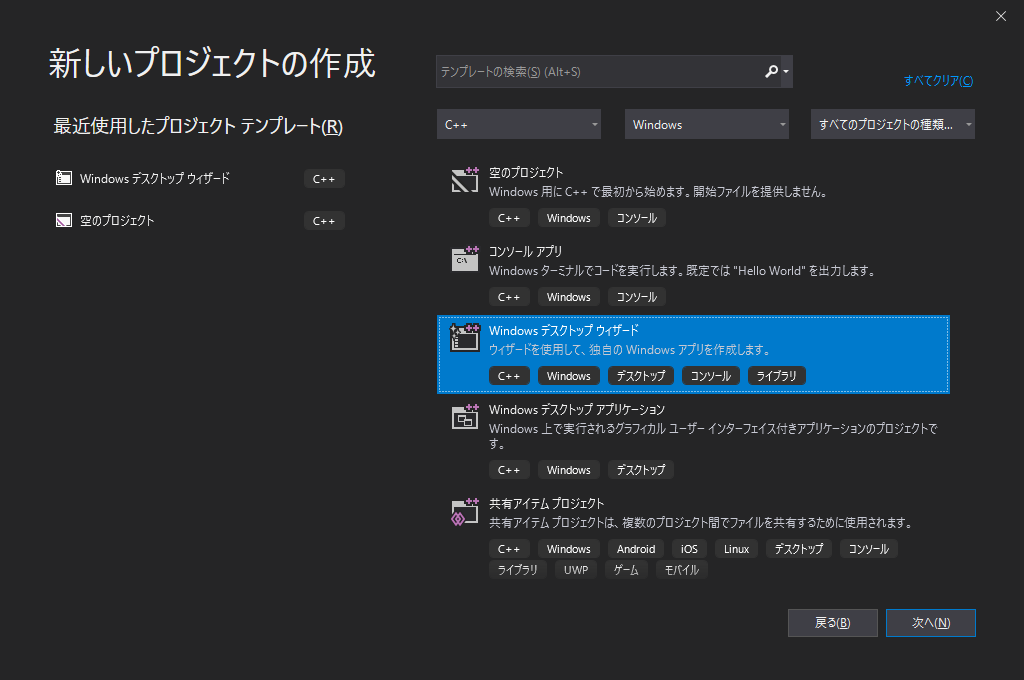Open the すべてのプロジェクトの種類 dropdown
The image size is (1024, 680).
pos(892,124)
